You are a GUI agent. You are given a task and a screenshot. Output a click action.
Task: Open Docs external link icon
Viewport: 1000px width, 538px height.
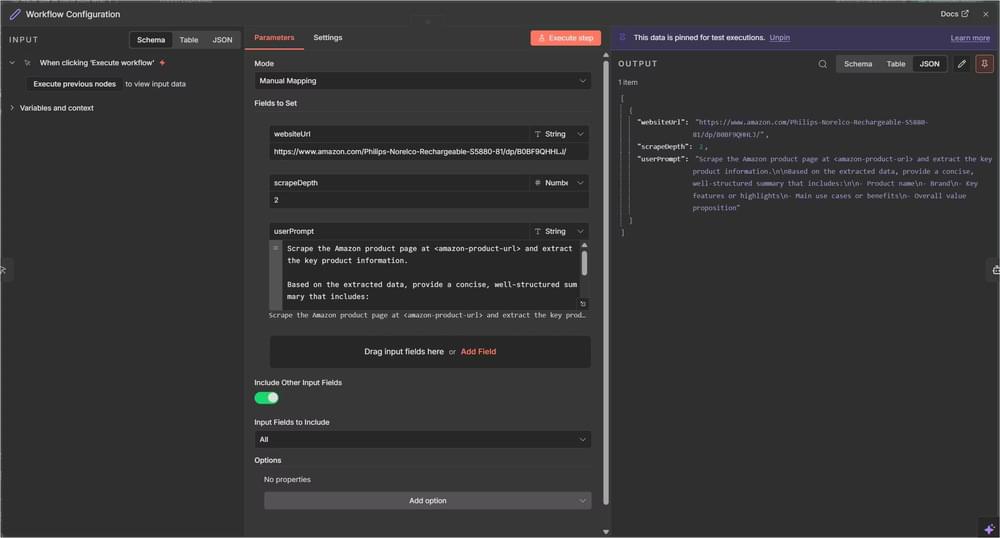coord(965,14)
